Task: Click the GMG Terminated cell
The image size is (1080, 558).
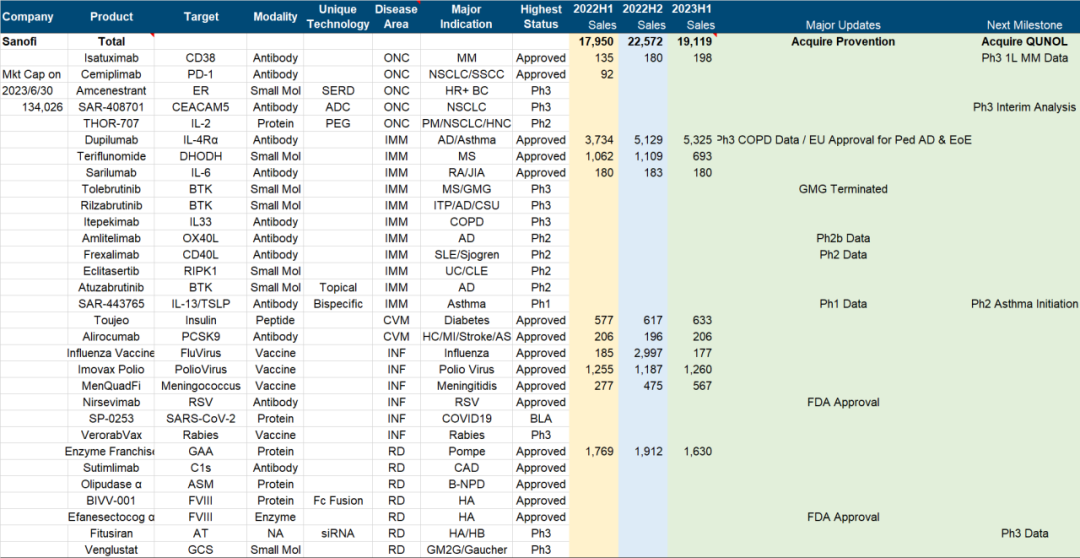Action: point(843,189)
